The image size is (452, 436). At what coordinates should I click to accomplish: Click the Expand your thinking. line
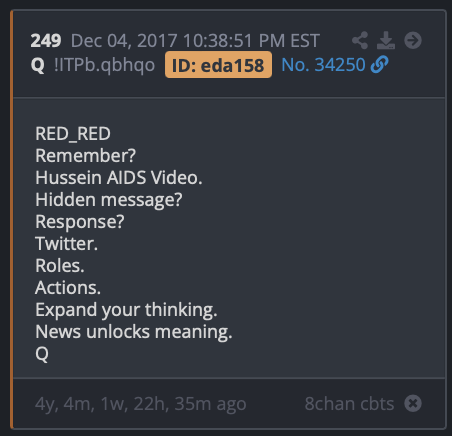[x=126, y=310]
